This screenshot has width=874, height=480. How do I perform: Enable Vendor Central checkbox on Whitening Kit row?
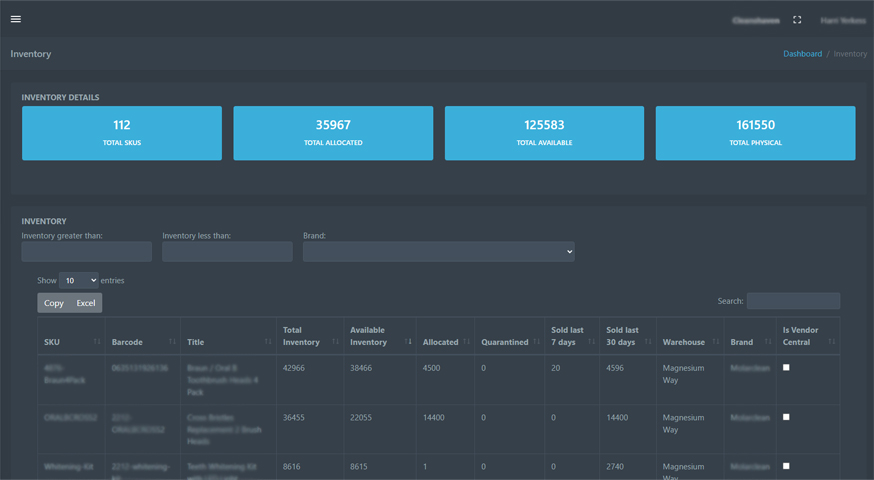787,466
